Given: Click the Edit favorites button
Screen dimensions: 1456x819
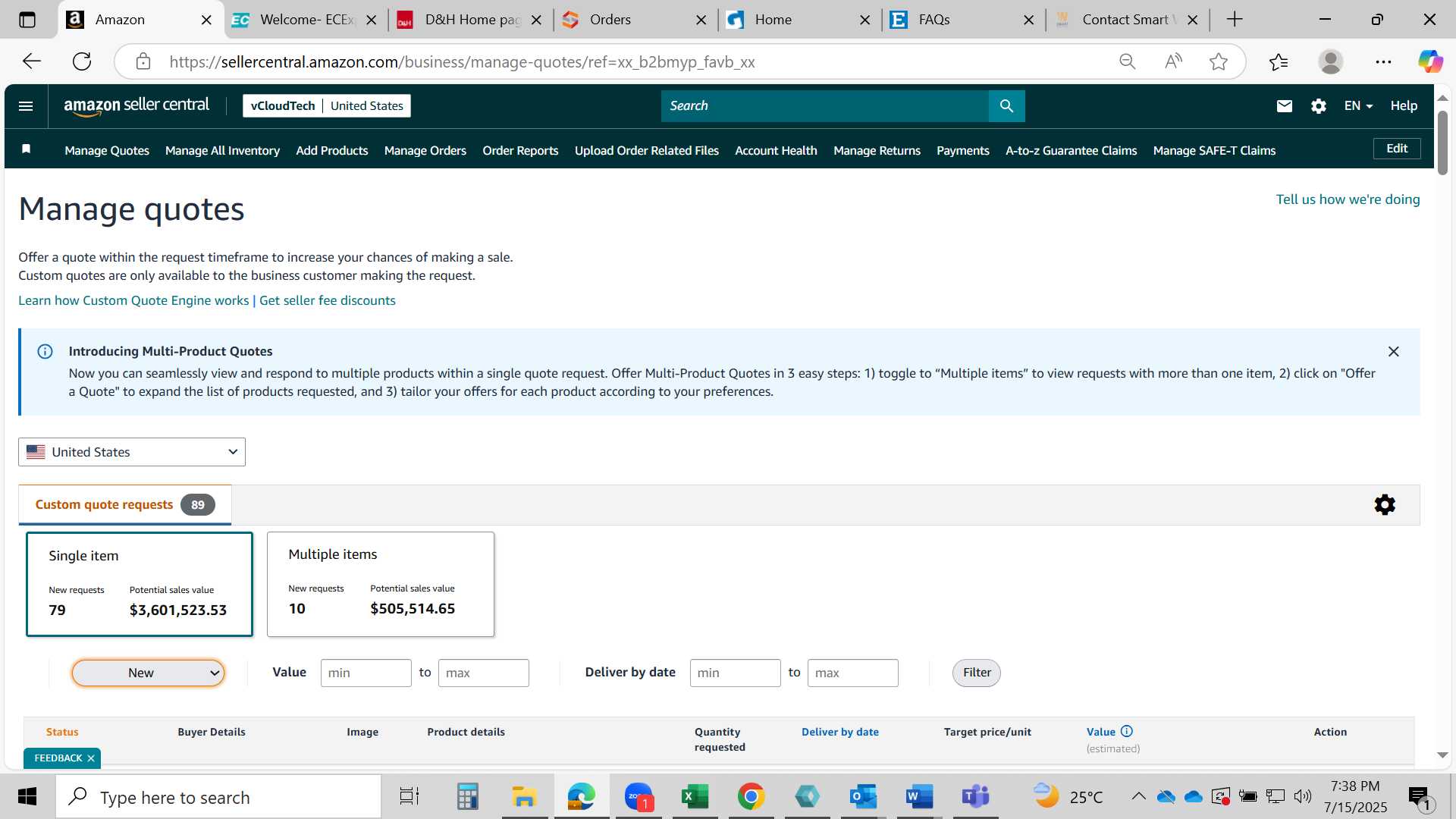Looking at the screenshot, I should click(1397, 149).
